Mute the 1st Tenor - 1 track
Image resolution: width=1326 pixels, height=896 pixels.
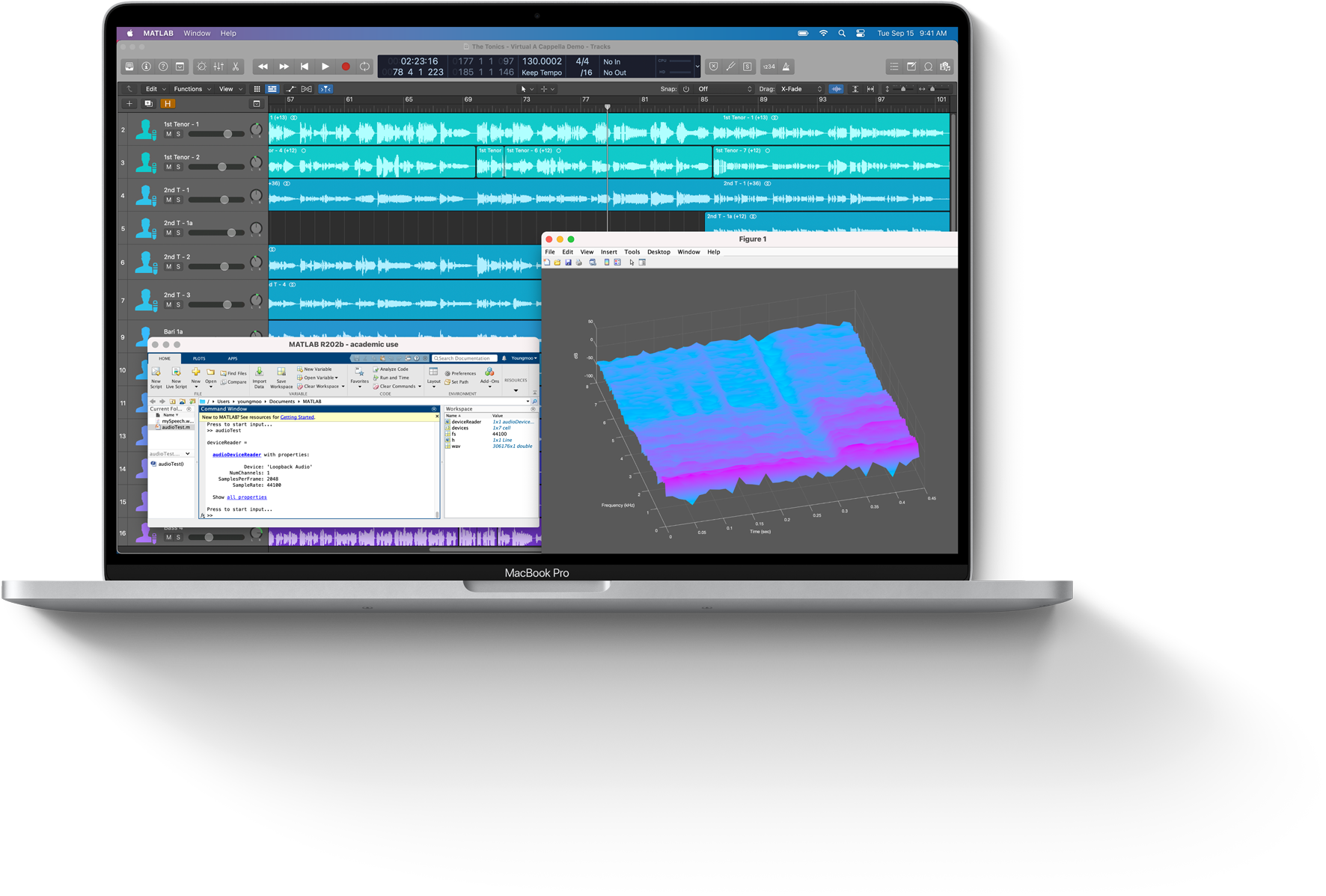(x=169, y=135)
